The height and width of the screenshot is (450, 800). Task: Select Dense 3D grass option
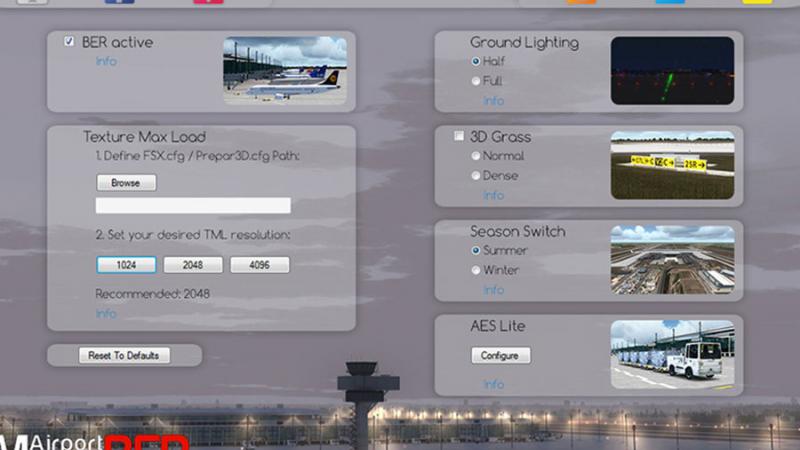tap(476, 176)
